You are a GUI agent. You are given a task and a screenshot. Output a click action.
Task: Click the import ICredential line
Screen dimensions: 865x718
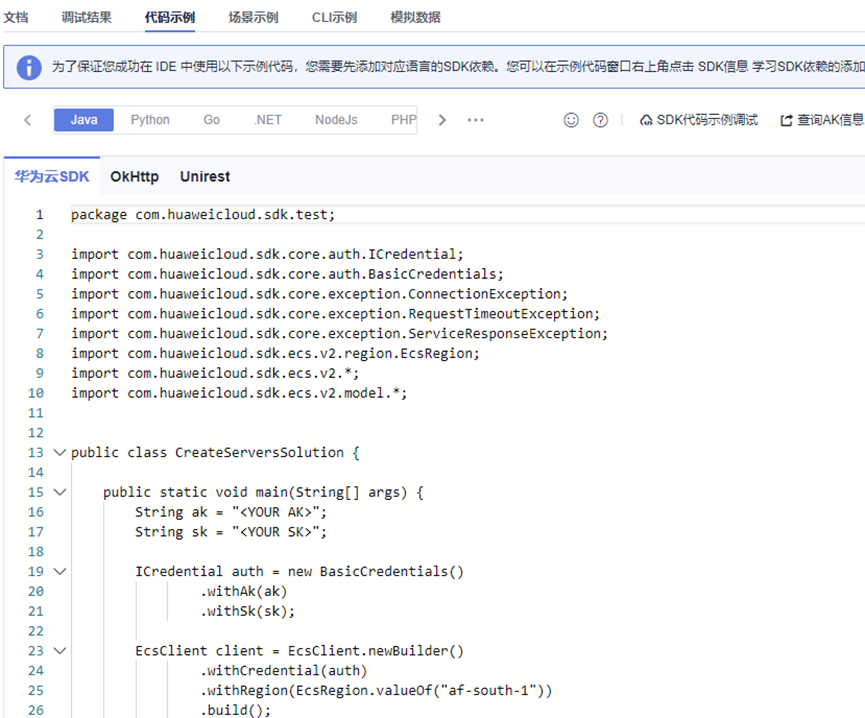pos(268,254)
